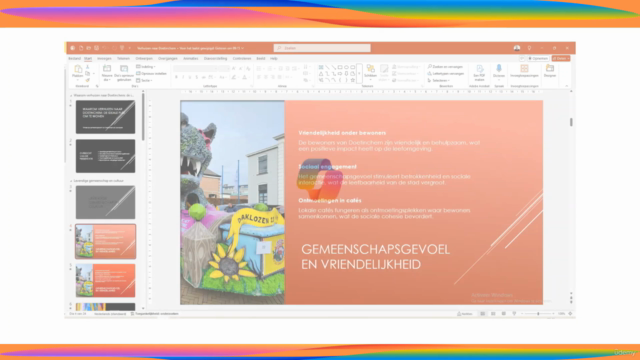
Task: Click the Schikken arrange icon
Action: (x=371, y=68)
